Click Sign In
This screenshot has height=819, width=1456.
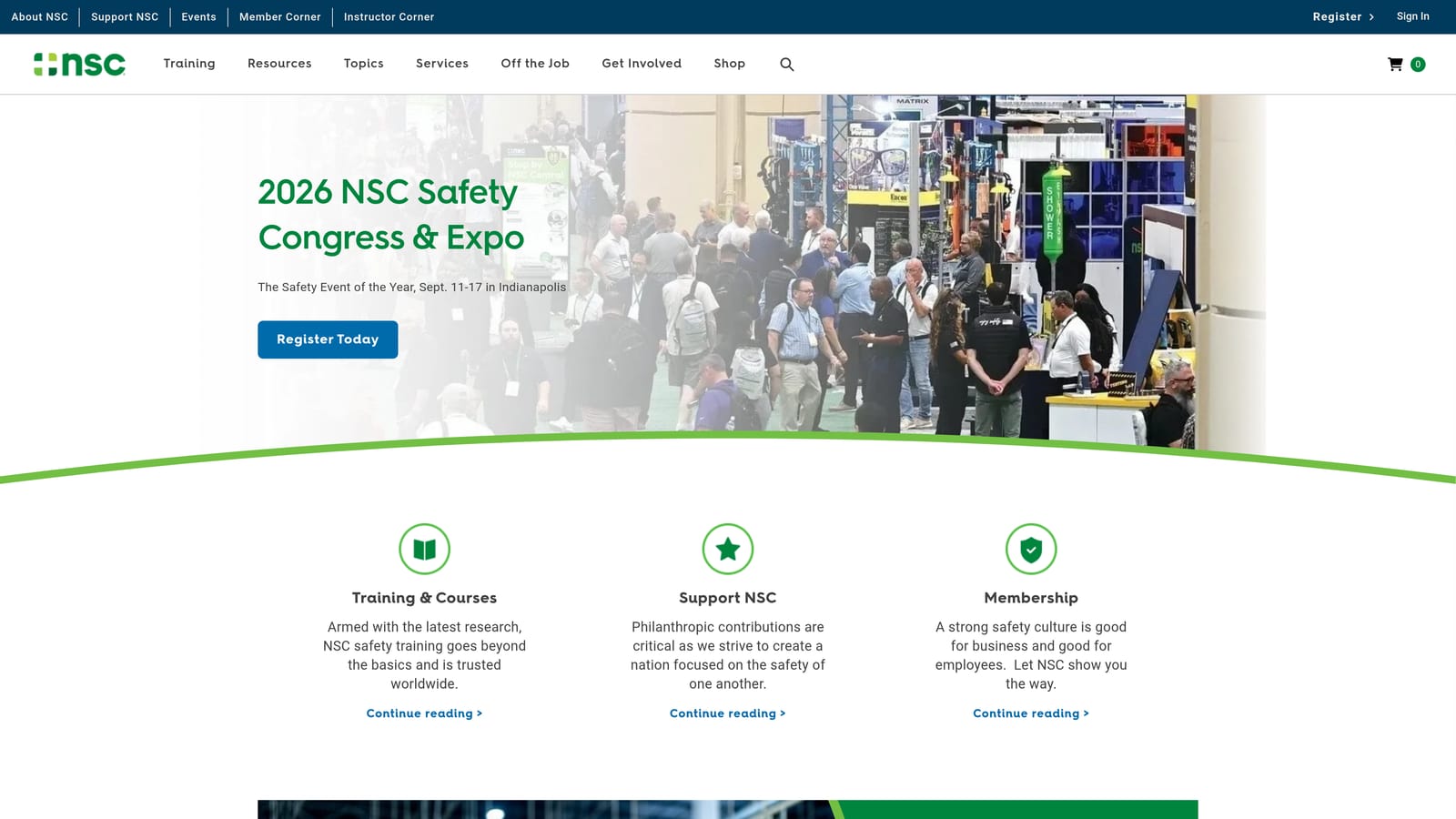point(1413,16)
